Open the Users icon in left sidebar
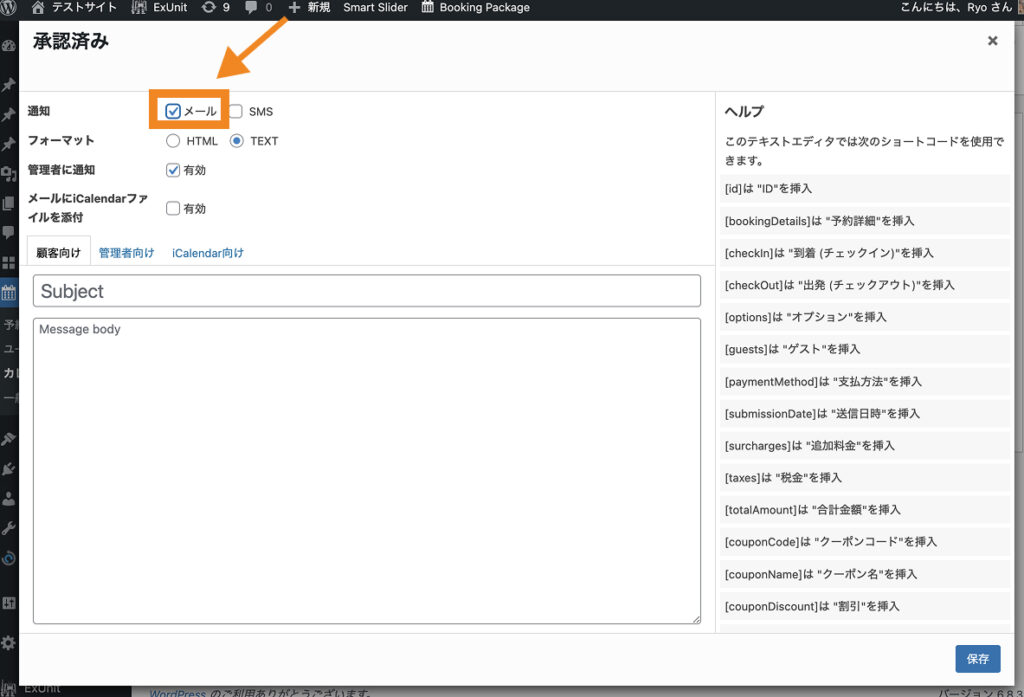 pyautogui.click(x=9, y=498)
